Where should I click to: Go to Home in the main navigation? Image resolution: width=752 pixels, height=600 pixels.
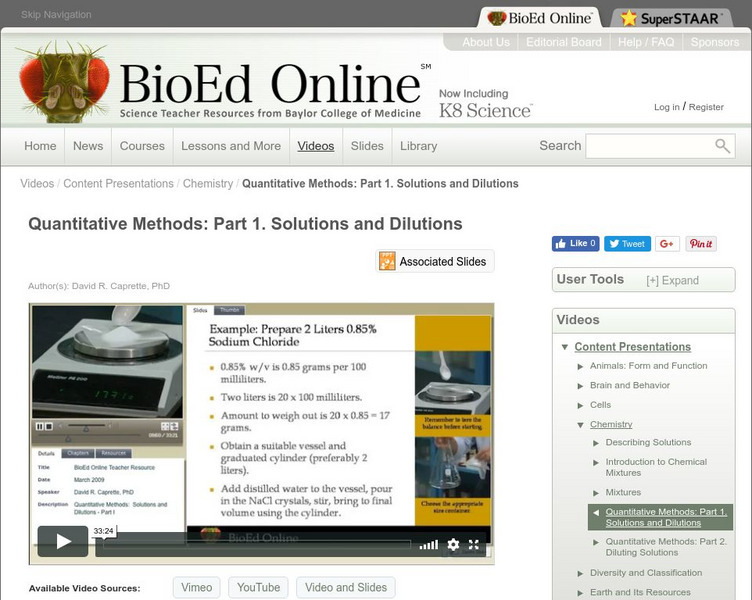pyautogui.click(x=40, y=146)
